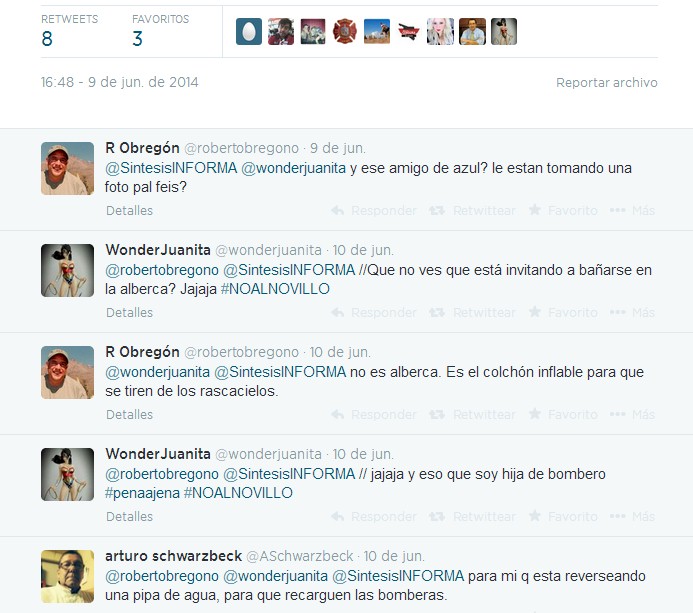Retweet R Obregón's 'foto pal feis' tweet
The width and height of the screenshot is (693, 613).
[x=472, y=210]
